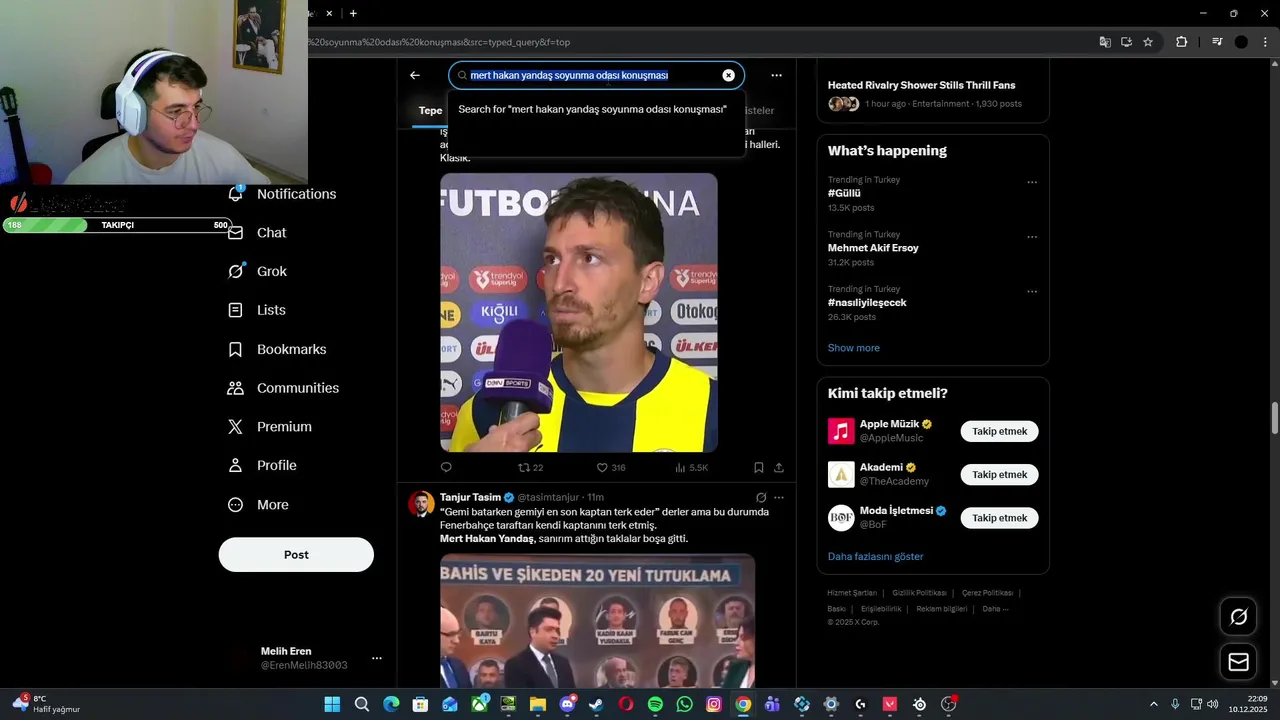Open Spotify from the taskbar

[655, 704]
